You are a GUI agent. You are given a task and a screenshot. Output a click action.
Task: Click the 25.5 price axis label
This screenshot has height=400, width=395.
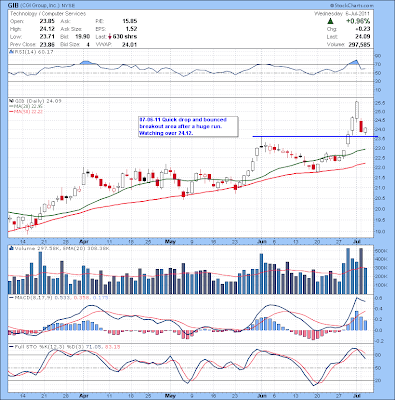point(380,103)
